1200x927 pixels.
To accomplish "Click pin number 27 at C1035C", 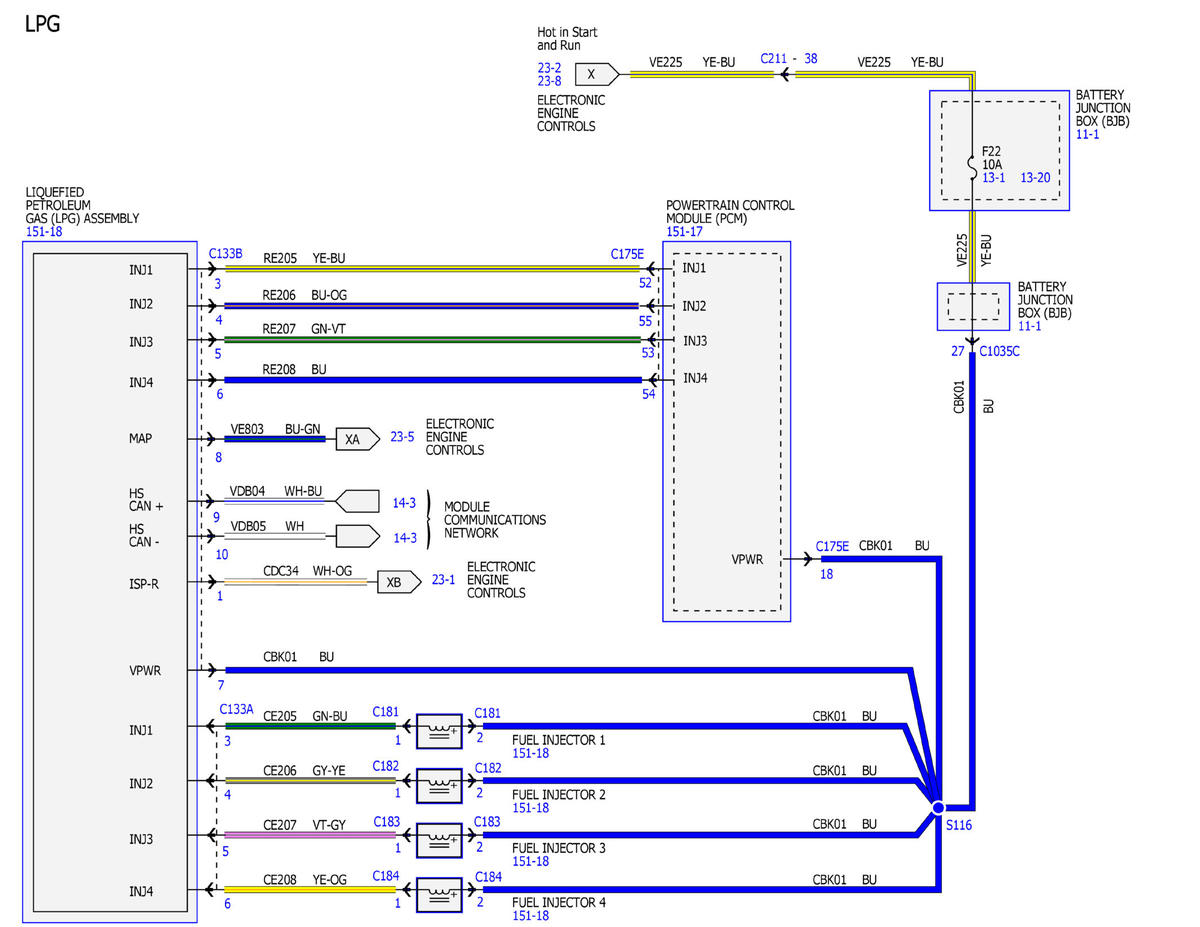I will click(x=958, y=351).
